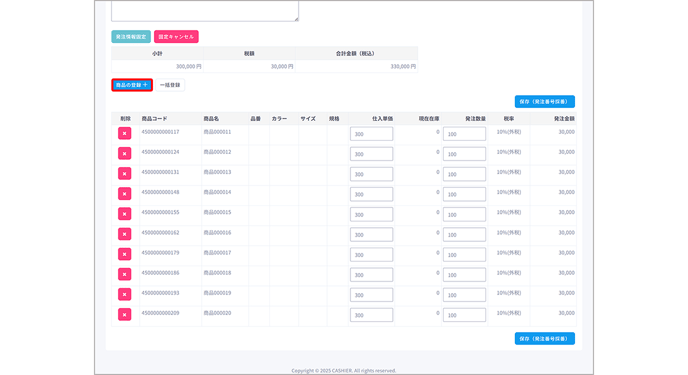Edit 仕入単価 field for 商品000015

tap(371, 214)
